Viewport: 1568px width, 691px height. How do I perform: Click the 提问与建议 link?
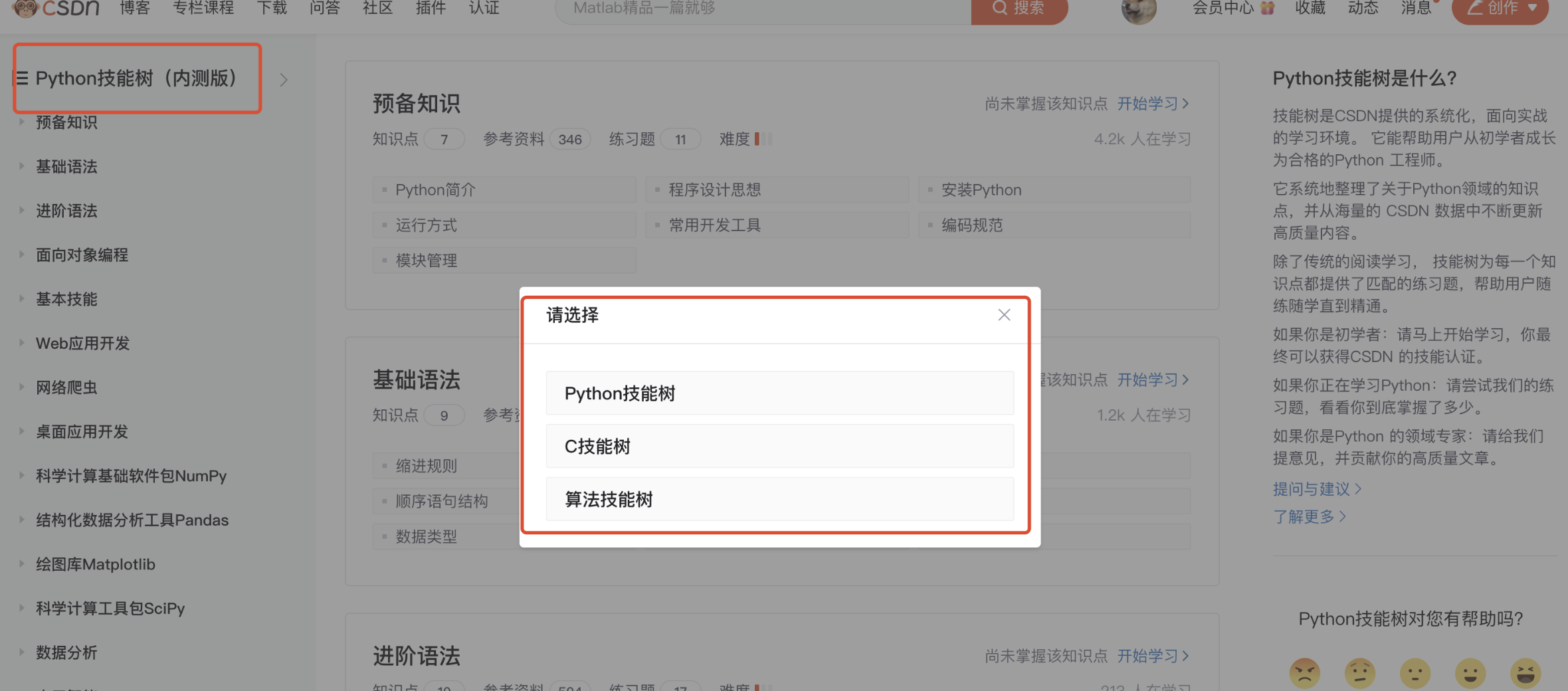(x=1317, y=489)
